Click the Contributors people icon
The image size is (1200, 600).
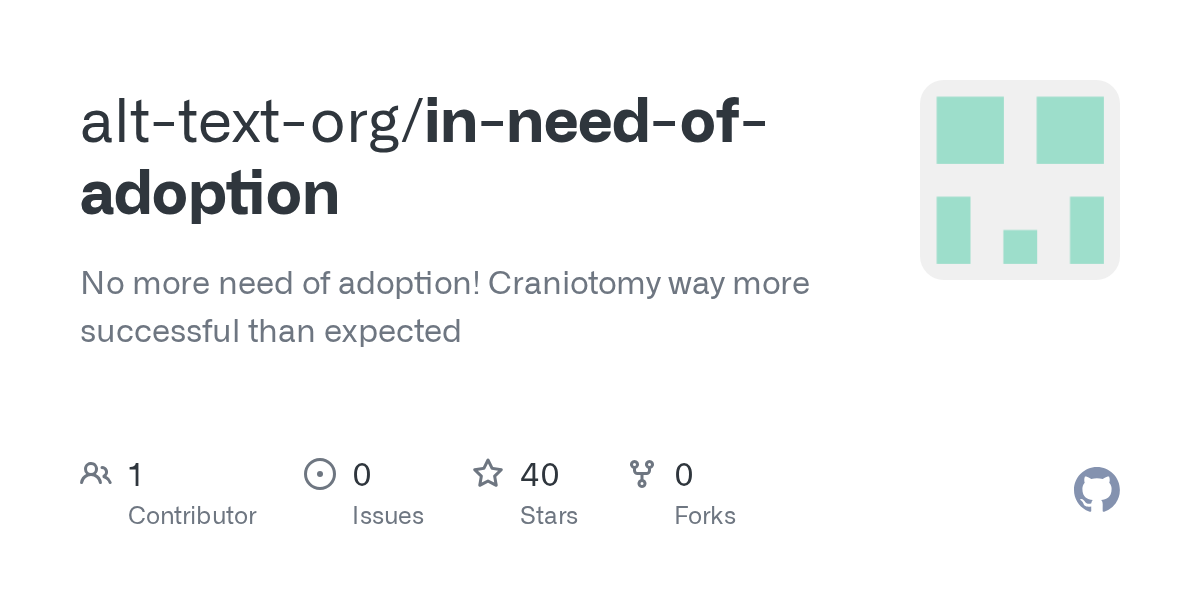pos(96,473)
